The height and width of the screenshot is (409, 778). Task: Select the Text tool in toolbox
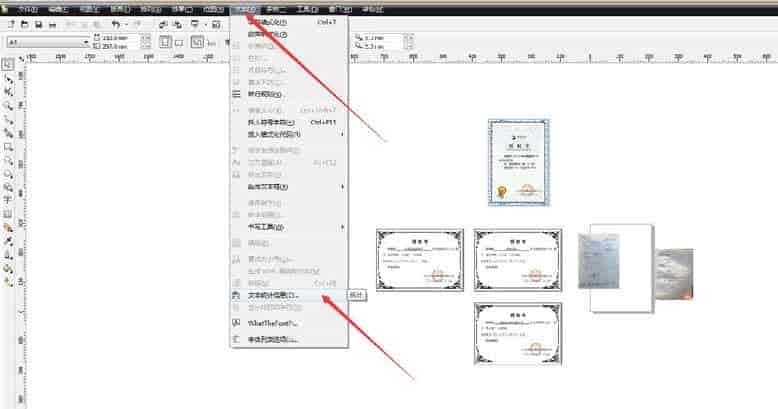click(x=8, y=199)
